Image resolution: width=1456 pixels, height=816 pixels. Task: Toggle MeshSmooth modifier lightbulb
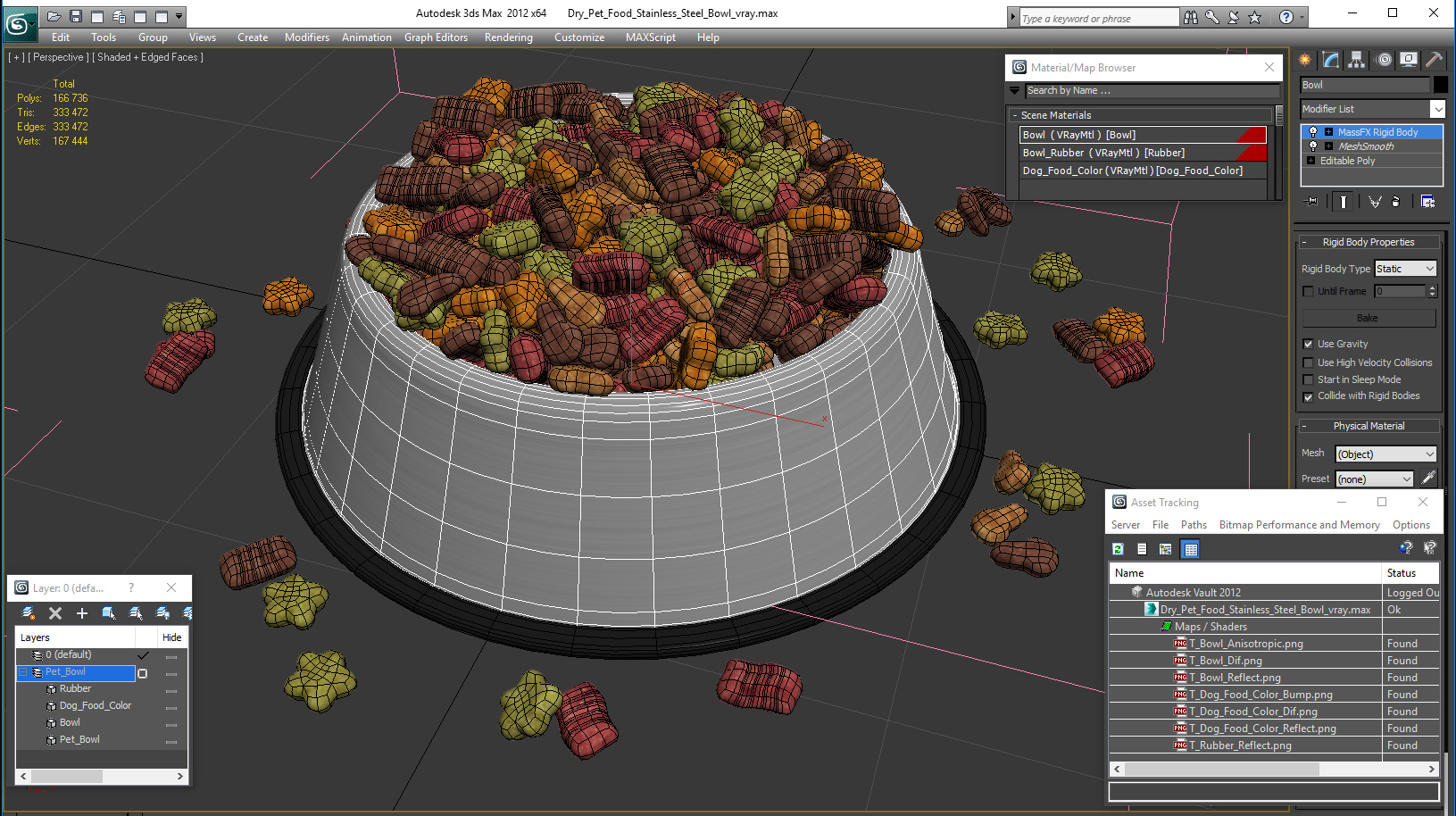click(1312, 146)
